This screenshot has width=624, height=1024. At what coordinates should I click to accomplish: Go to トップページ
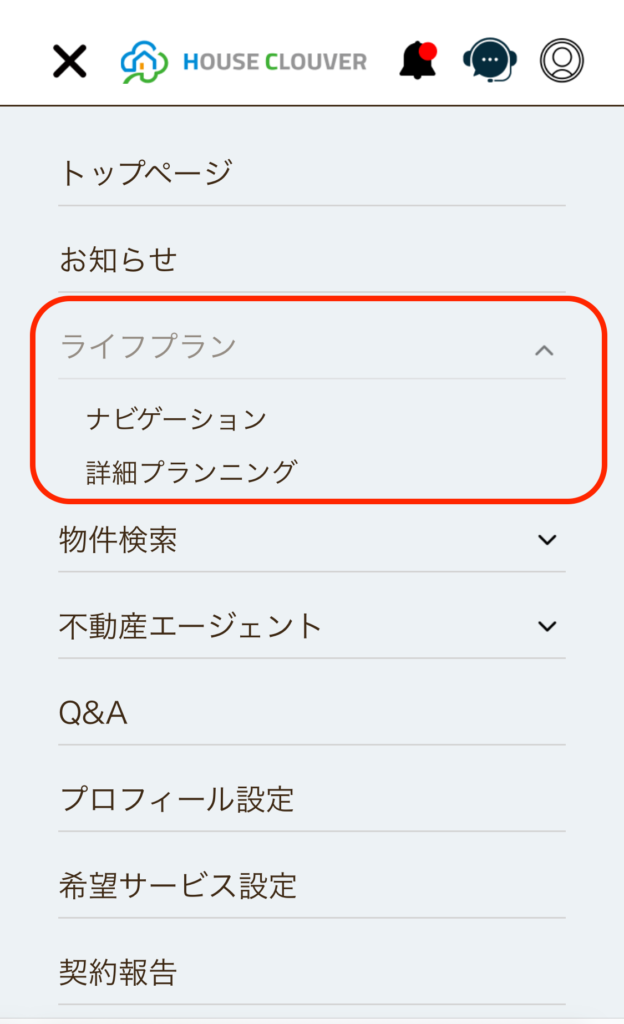click(x=146, y=173)
